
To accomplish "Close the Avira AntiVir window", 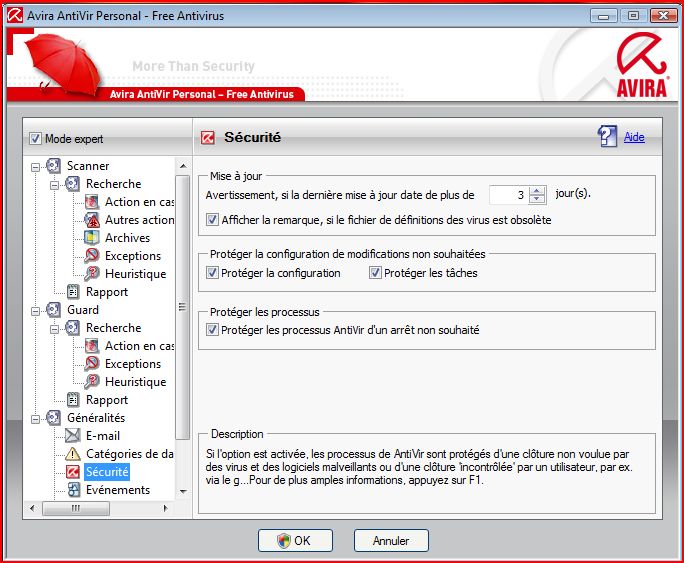I will 663,16.
